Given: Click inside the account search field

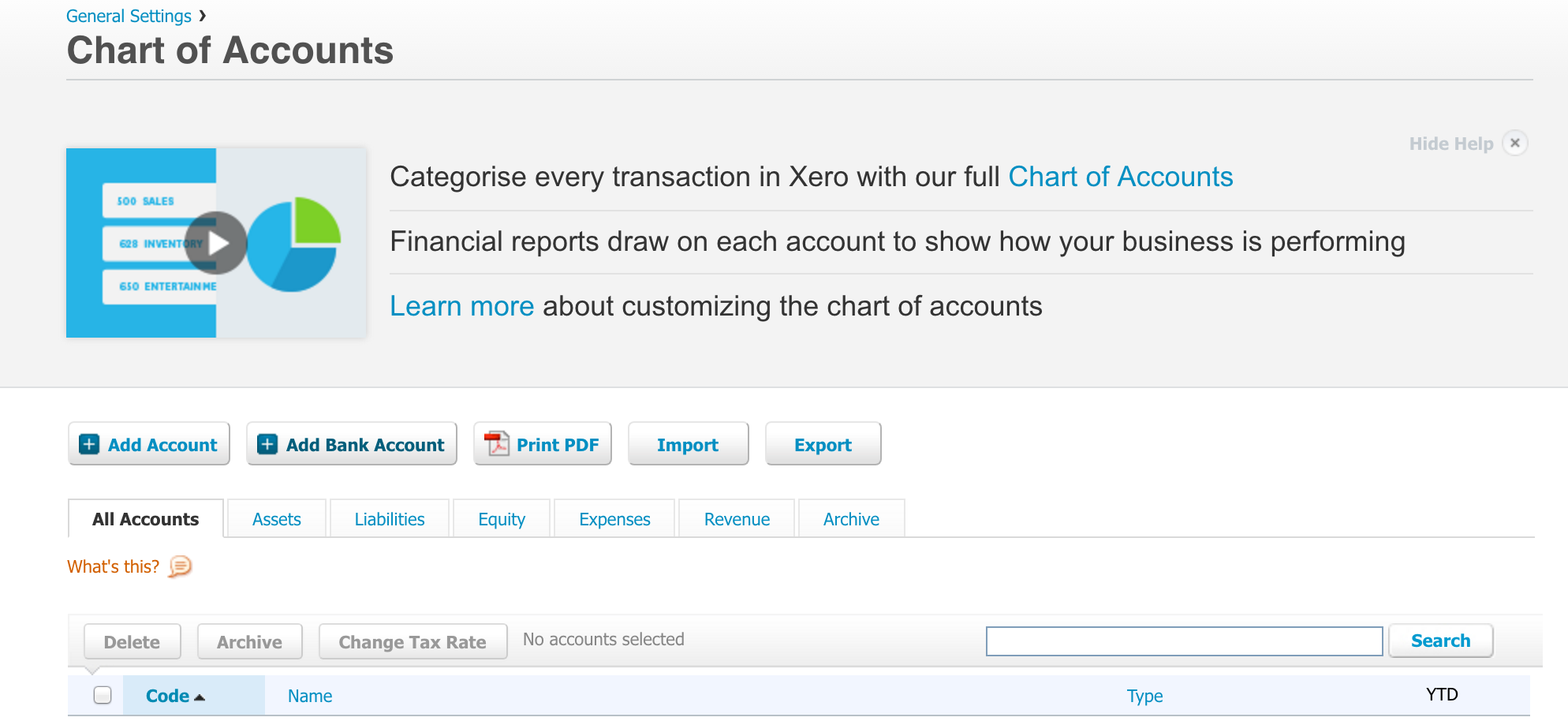Looking at the screenshot, I should (x=1183, y=641).
